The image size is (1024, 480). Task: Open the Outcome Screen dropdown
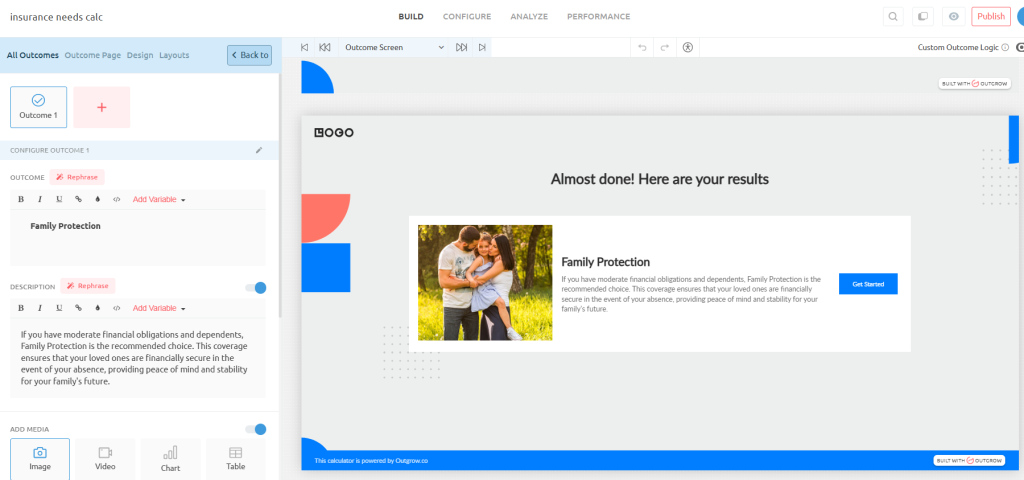(394, 47)
